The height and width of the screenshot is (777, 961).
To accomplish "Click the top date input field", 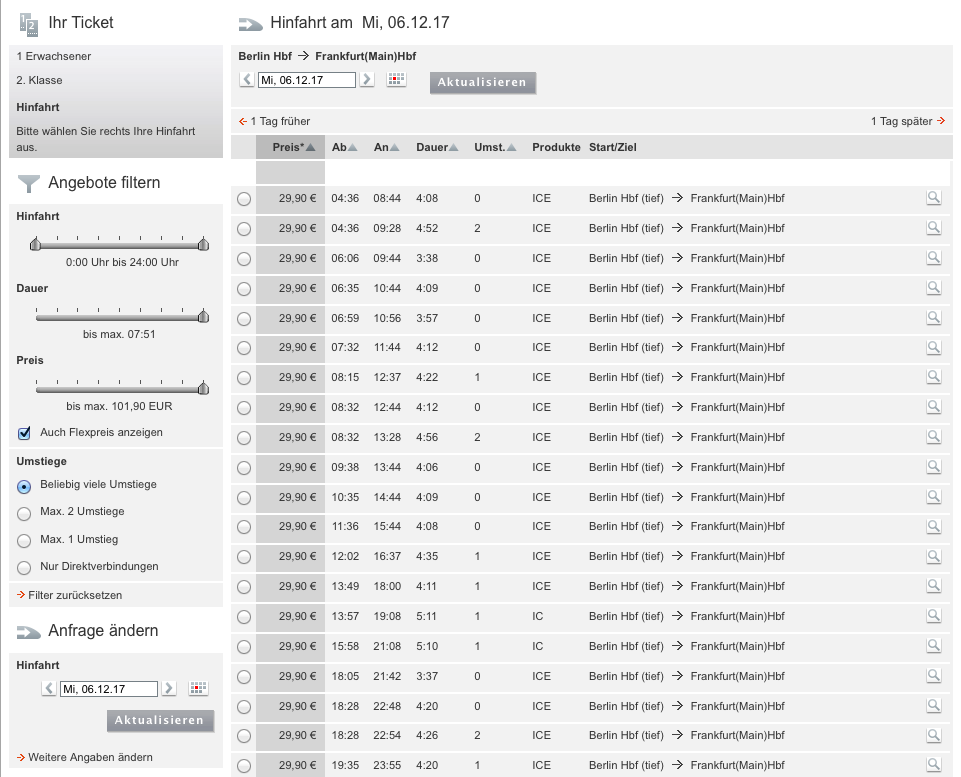I will [306, 80].
